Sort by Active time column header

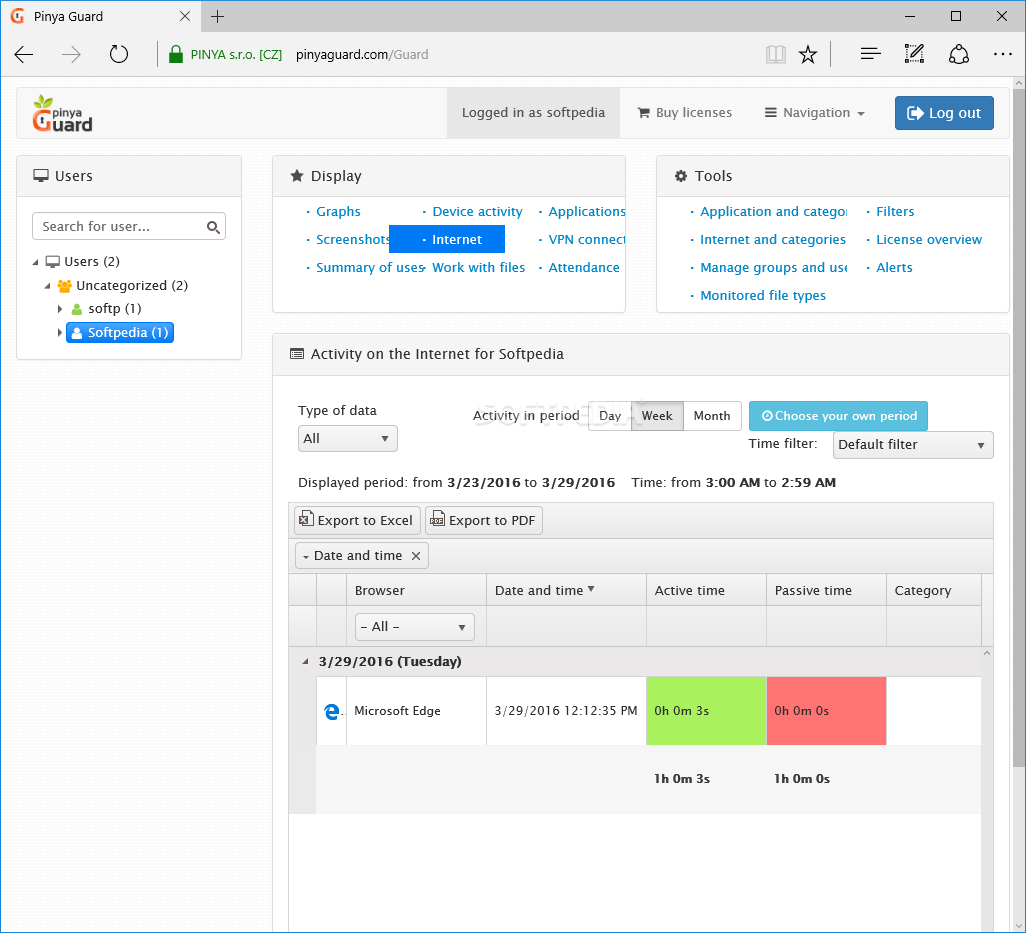pyautogui.click(x=706, y=590)
